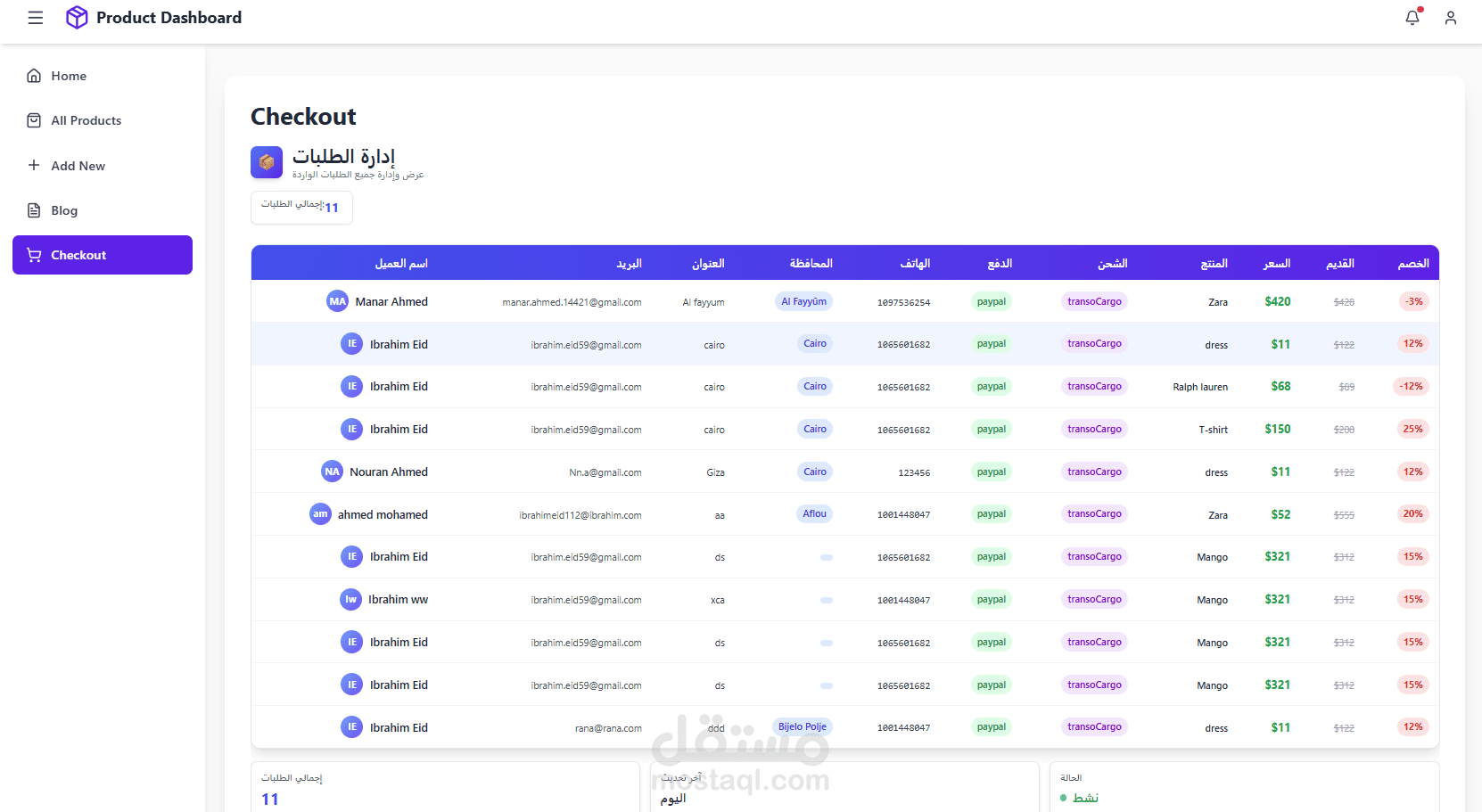1482x812 pixels.
Task: Open the user profile icon
Action: (1450, 17)
